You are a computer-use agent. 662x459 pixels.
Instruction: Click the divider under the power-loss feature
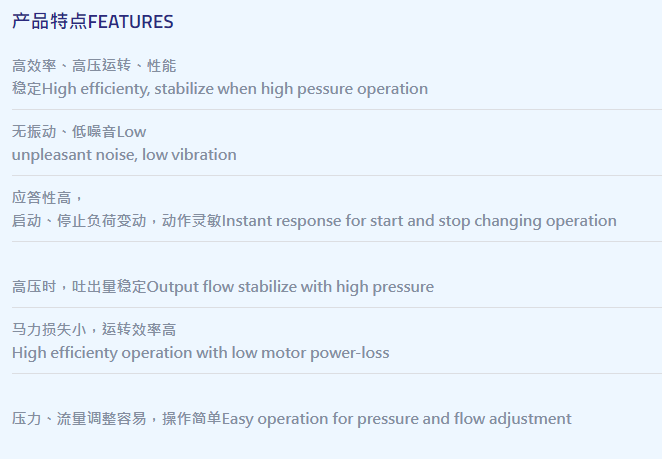coord(337,373)
